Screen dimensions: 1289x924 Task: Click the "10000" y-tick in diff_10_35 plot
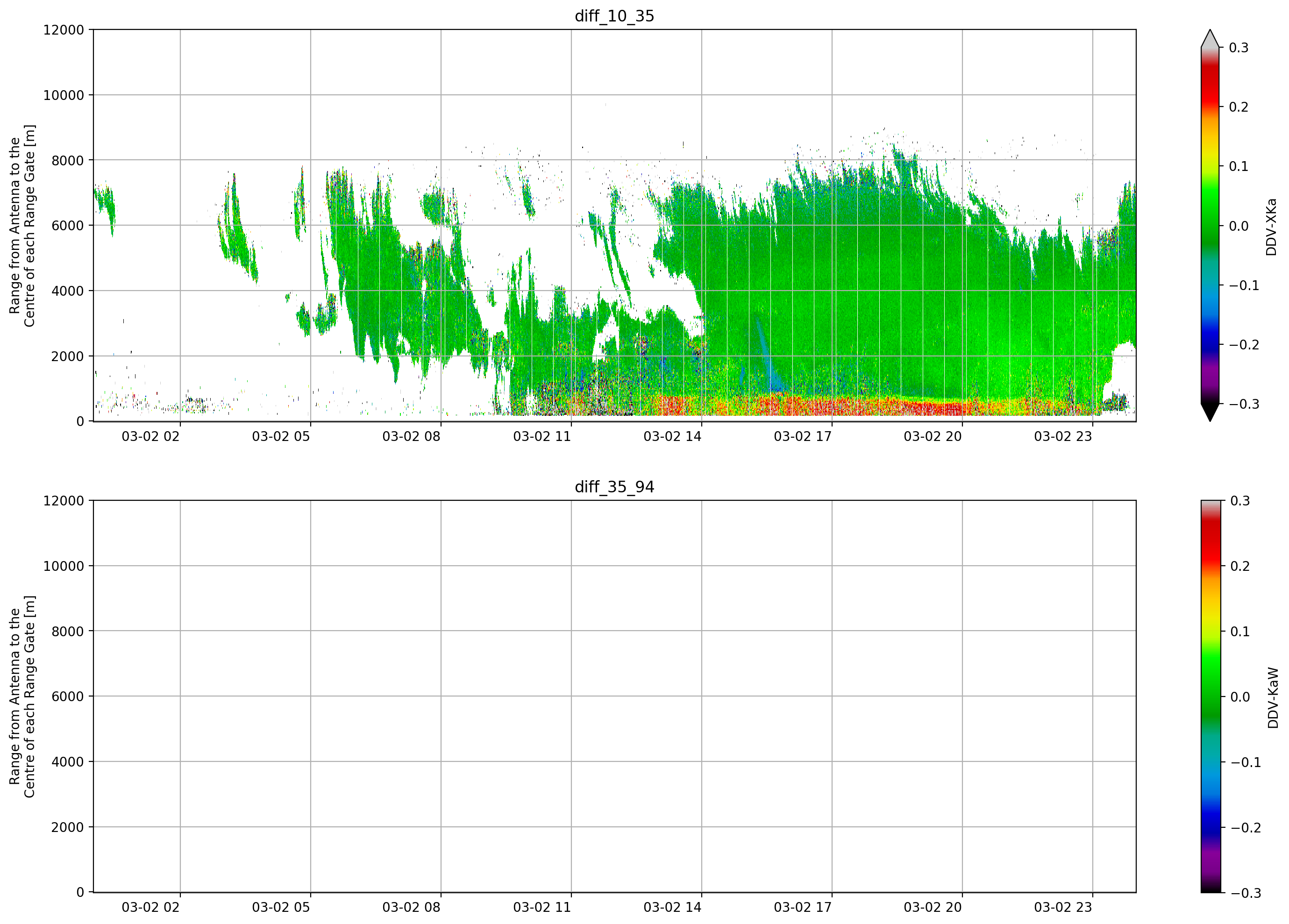(64, 95)
